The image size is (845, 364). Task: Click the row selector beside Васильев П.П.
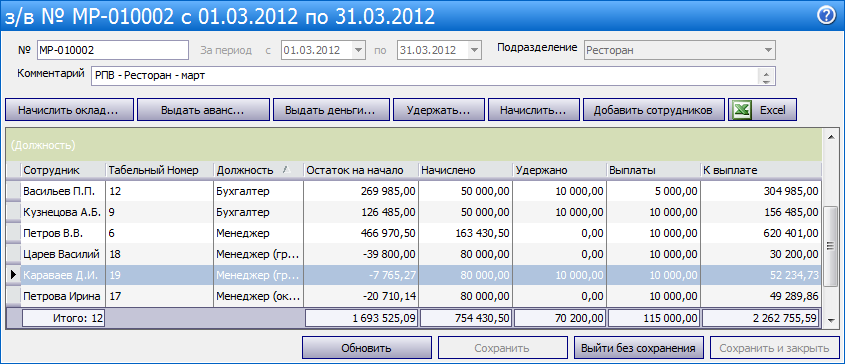pyautogui.click(x=13, y=191)
